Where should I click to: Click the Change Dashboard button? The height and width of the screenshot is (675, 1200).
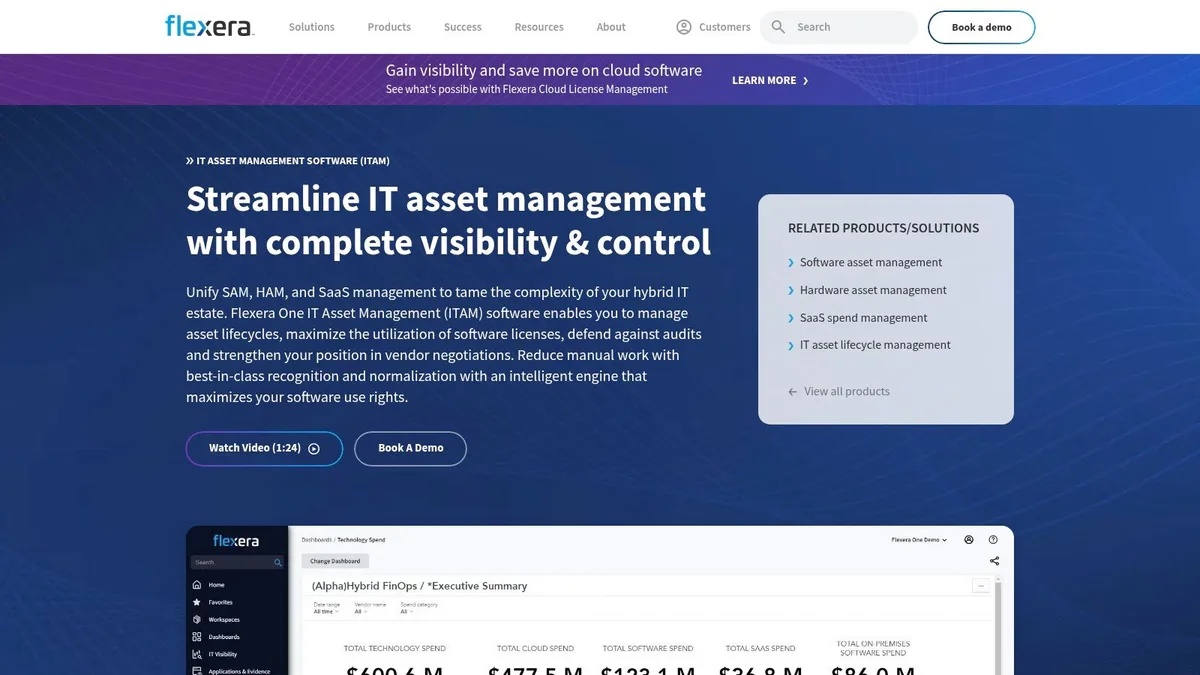coord(335,561)
